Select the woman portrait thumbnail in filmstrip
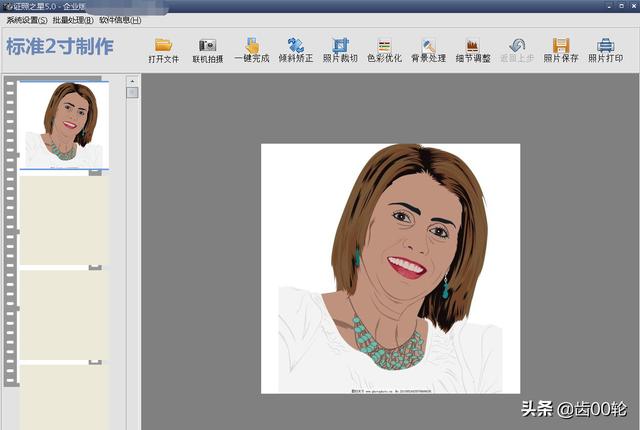 pos(64,125)
